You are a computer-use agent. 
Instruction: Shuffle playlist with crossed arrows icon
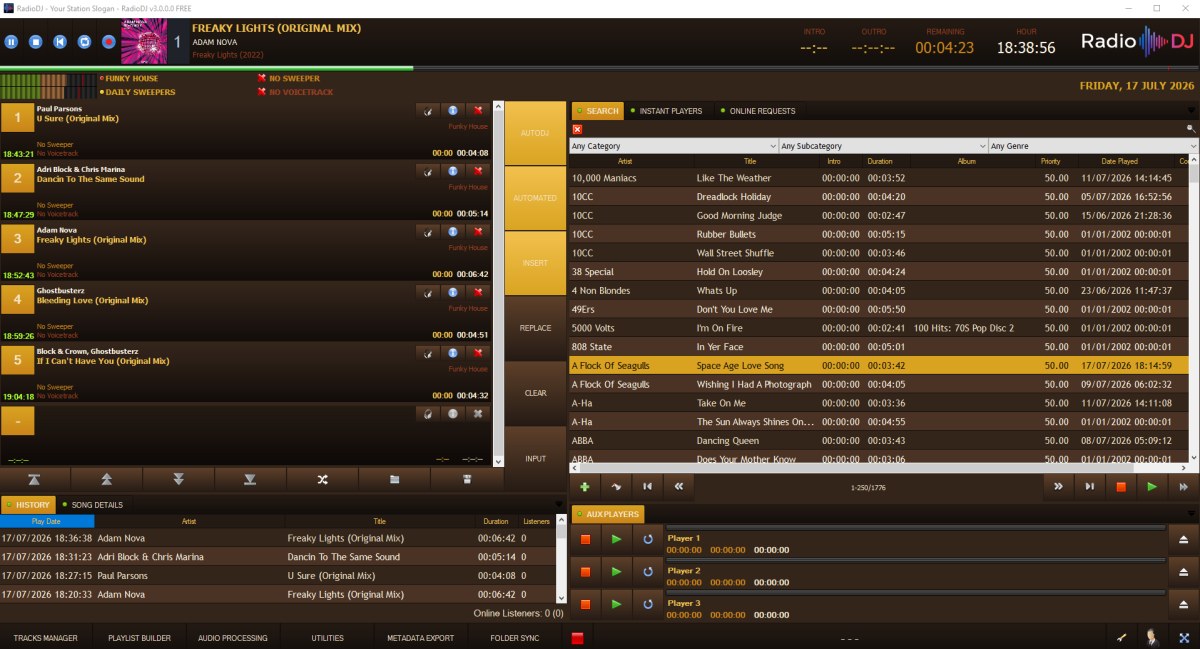(322, 480)
